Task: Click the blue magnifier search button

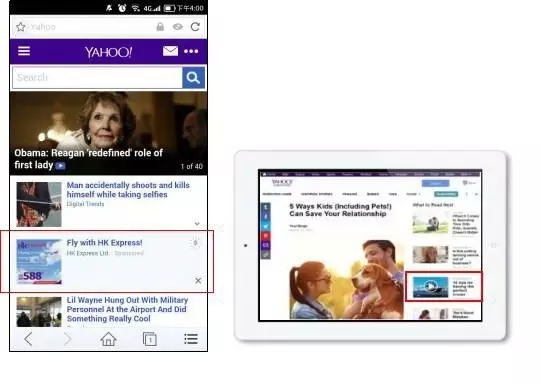Action: tap(193, 77)
